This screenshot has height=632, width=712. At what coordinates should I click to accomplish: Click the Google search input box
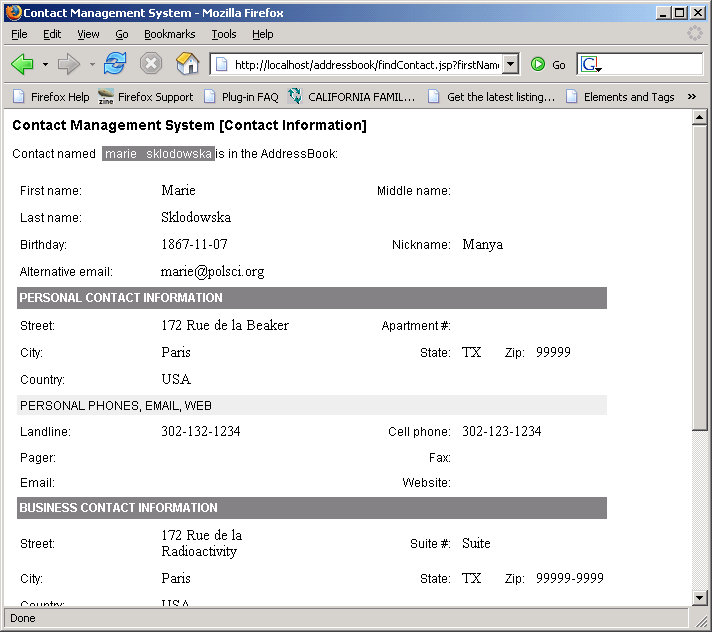[x=652, y=64]
